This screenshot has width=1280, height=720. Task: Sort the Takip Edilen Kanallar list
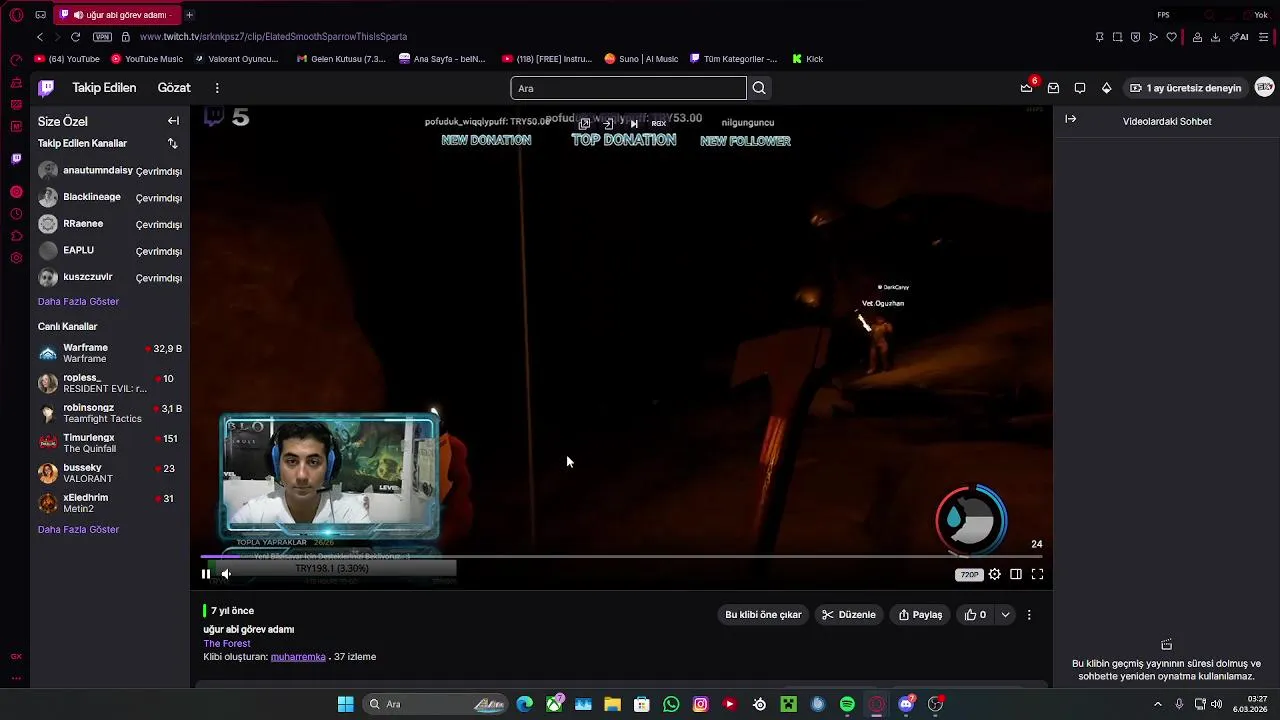point(172,144)
